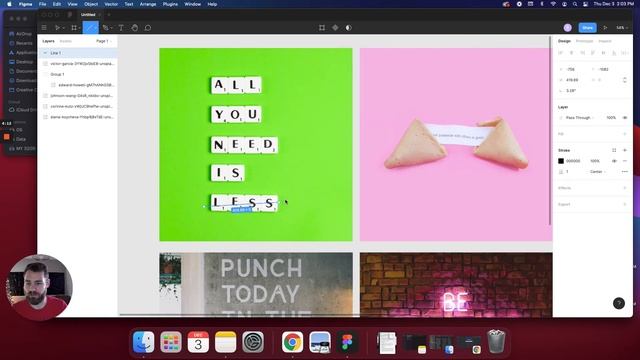
Task: Switch to the Layers tab
Action: pos(48,41)
